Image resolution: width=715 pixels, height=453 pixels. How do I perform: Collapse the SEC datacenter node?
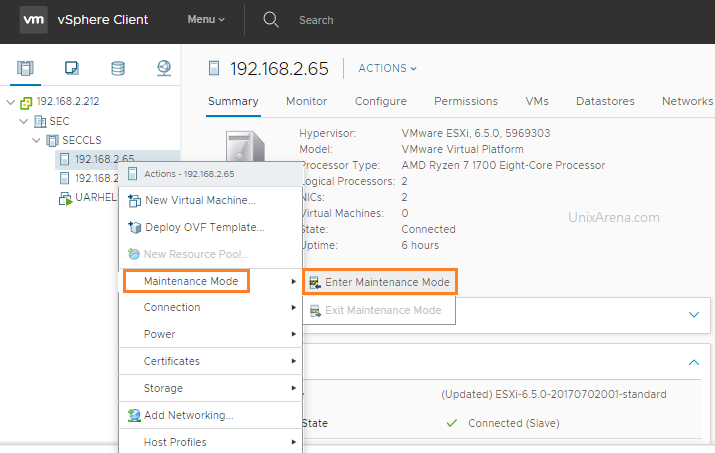[24, 121]
